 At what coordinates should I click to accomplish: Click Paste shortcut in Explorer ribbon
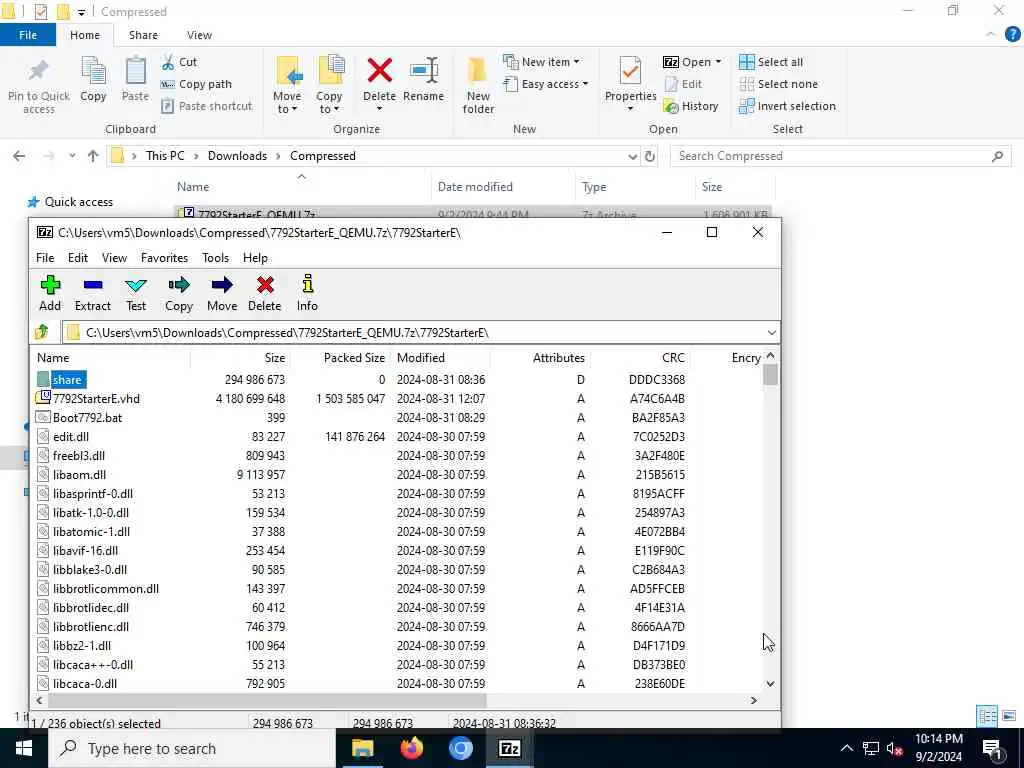207,106
